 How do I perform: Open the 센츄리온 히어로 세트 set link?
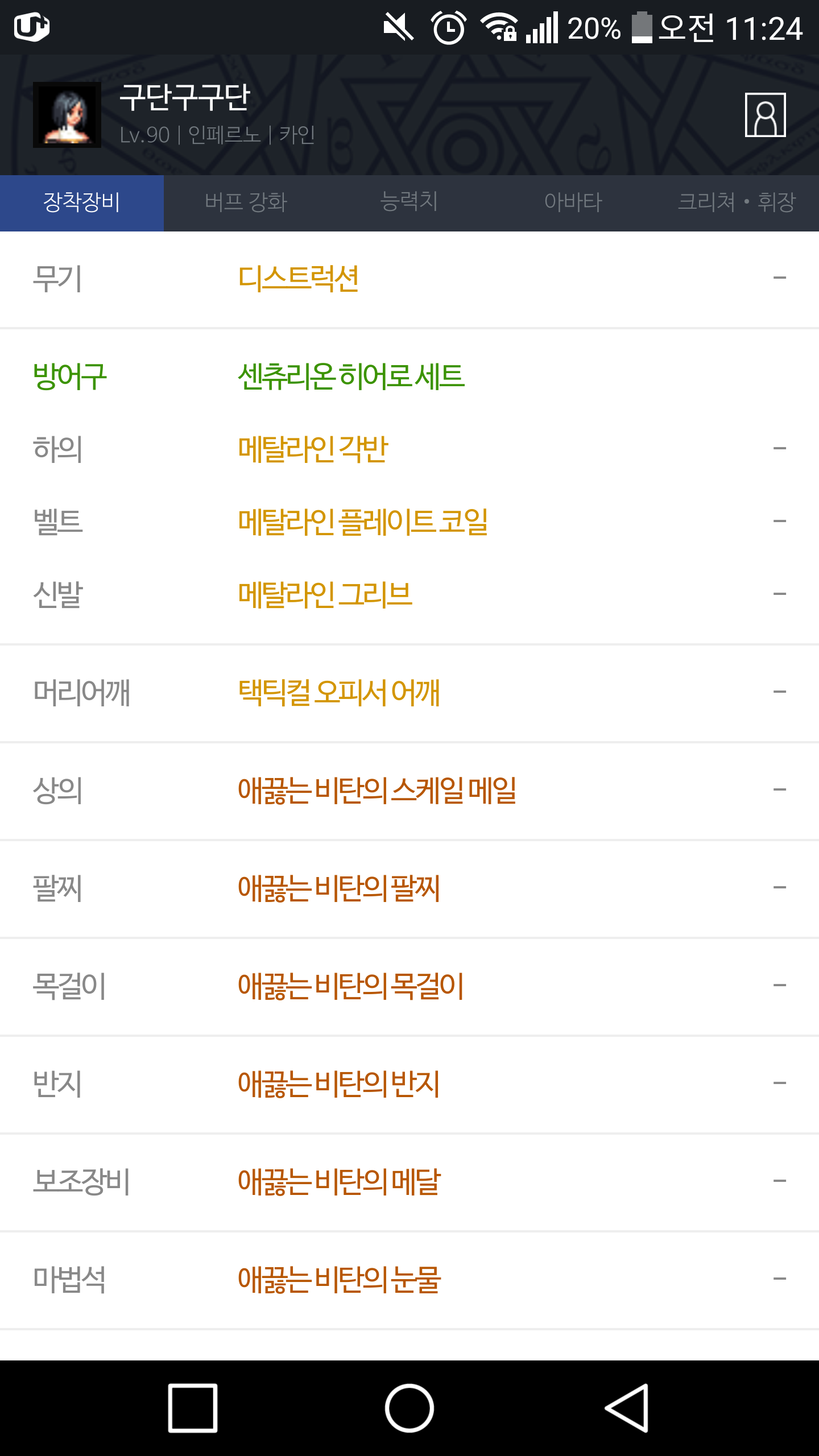pos(351,377)
